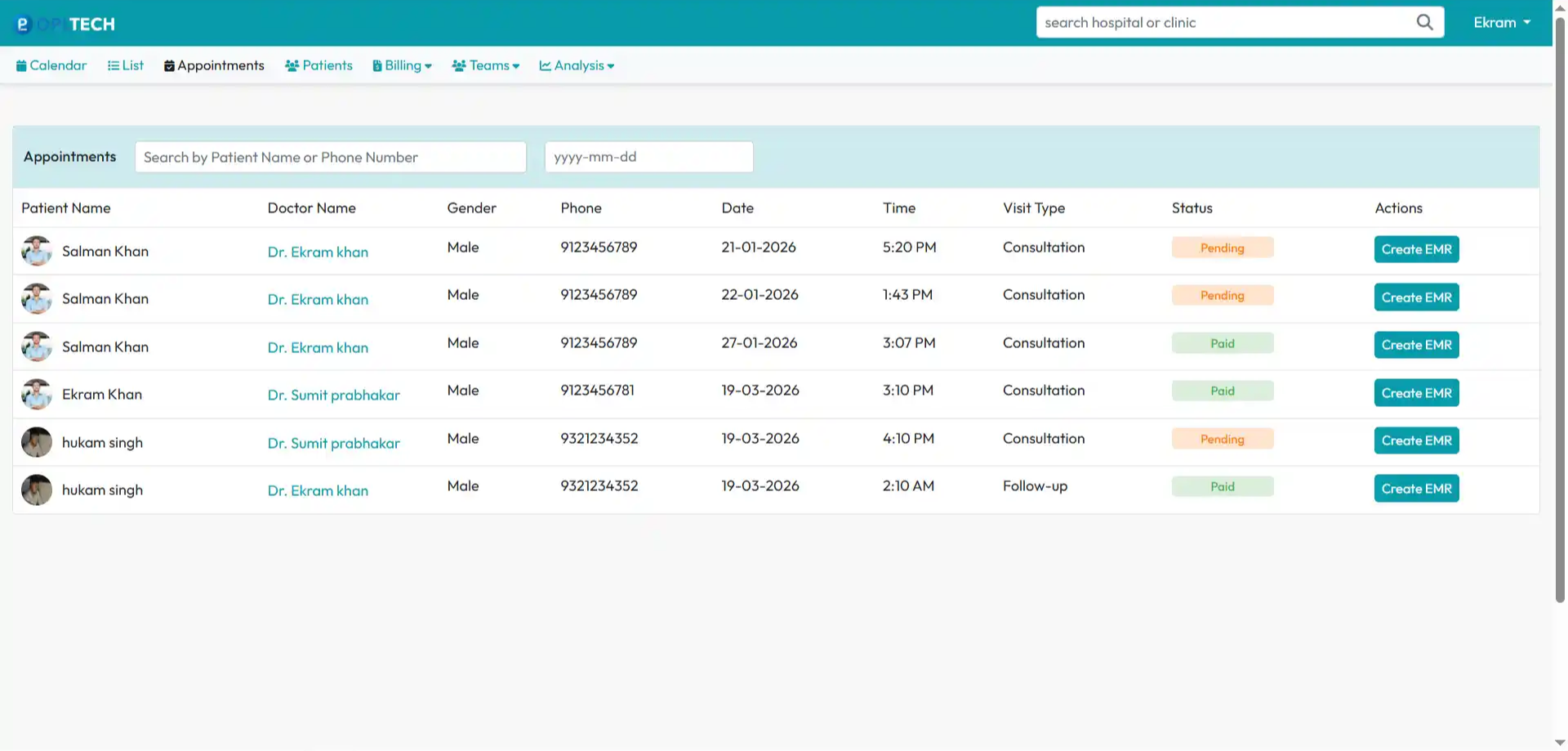The width and height of the screenshot is (1568, 751).
Task: Click the first Salman Khan avatar
Action: pos(36,251)
